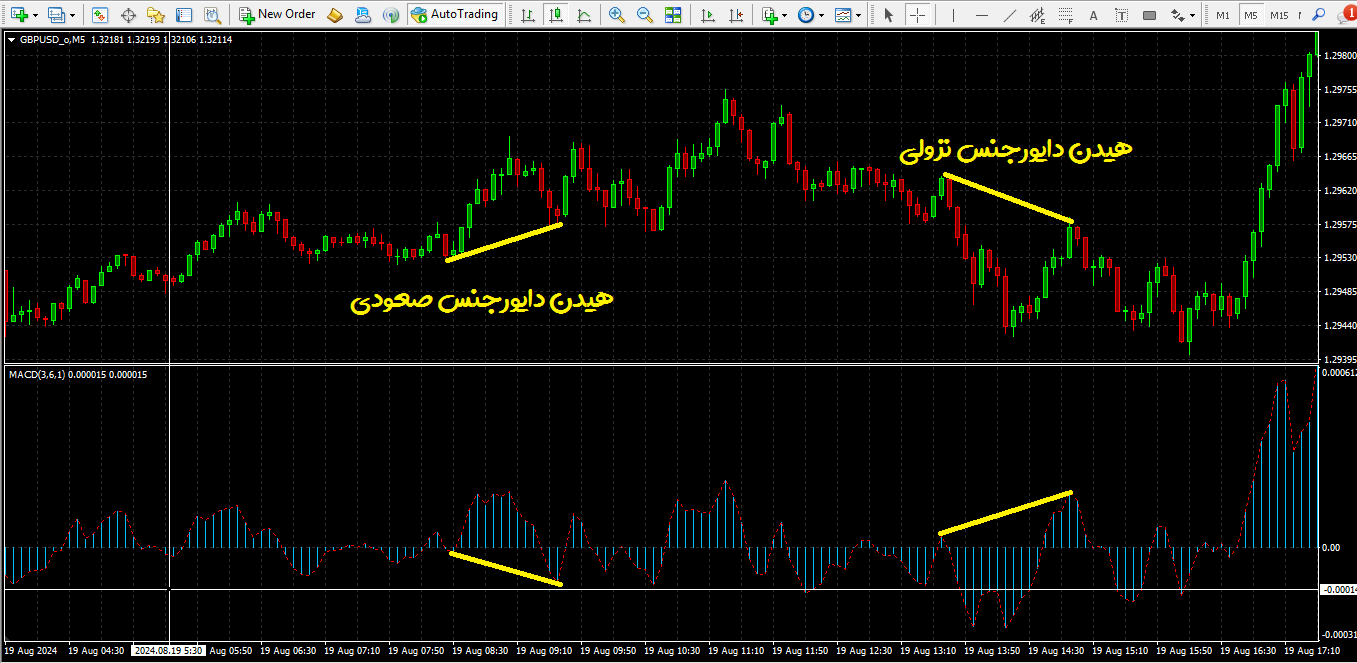Screen dimensions: 1357x663
Task: Open the Market Watch window icon
Action: pyautogui.click(x=100, y=15)
